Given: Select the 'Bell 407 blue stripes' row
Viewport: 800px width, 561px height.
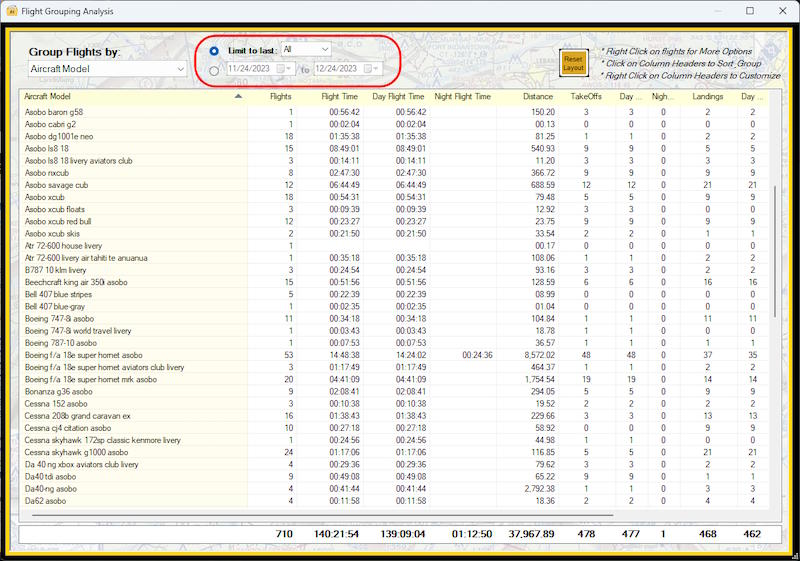Looking at the screenshot, I should 393,294.
